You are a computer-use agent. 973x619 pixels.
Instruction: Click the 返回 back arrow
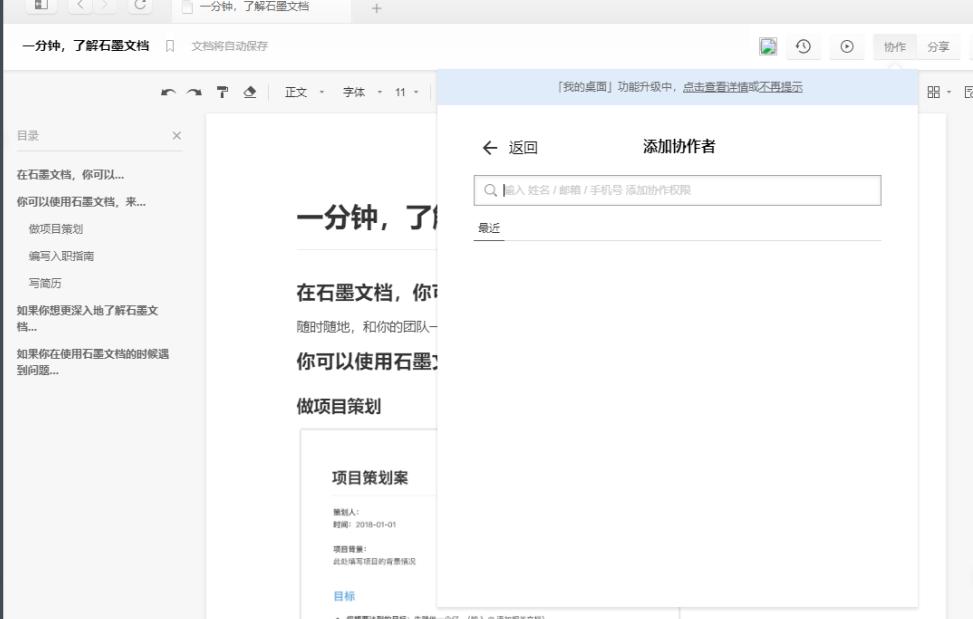[490, 148]
